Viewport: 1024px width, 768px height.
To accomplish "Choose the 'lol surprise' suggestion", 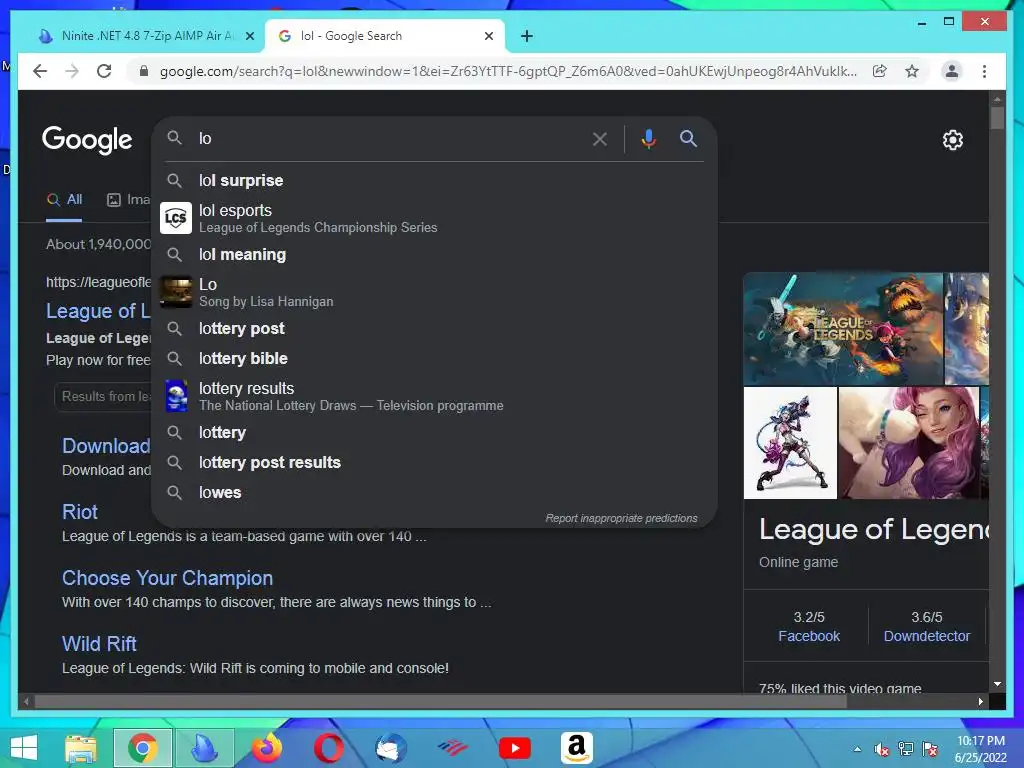I will coord(434,180).
